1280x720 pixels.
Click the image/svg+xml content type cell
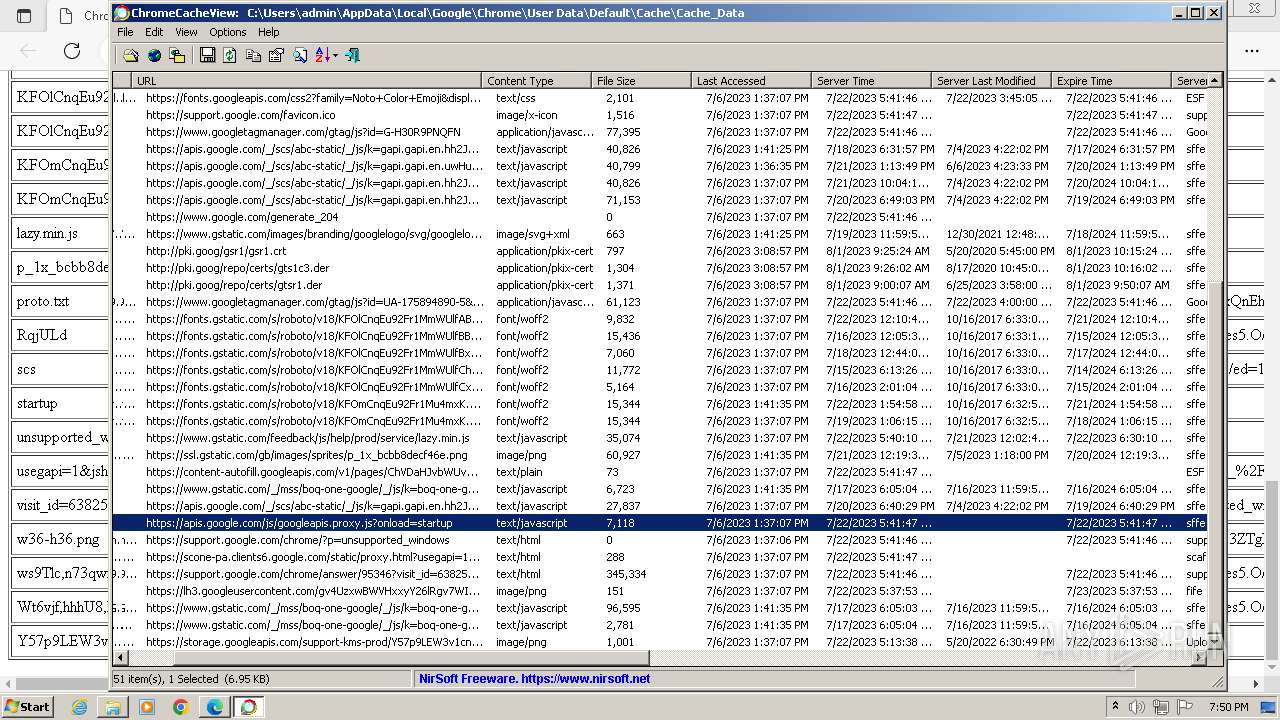pyautogui.click(x=533, y=234)
